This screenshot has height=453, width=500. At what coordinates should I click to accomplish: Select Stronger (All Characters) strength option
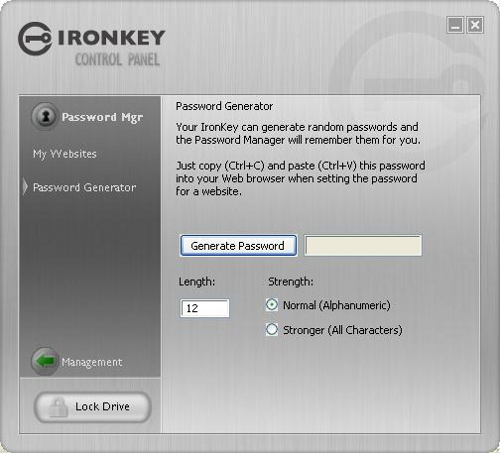click(272, 330)
